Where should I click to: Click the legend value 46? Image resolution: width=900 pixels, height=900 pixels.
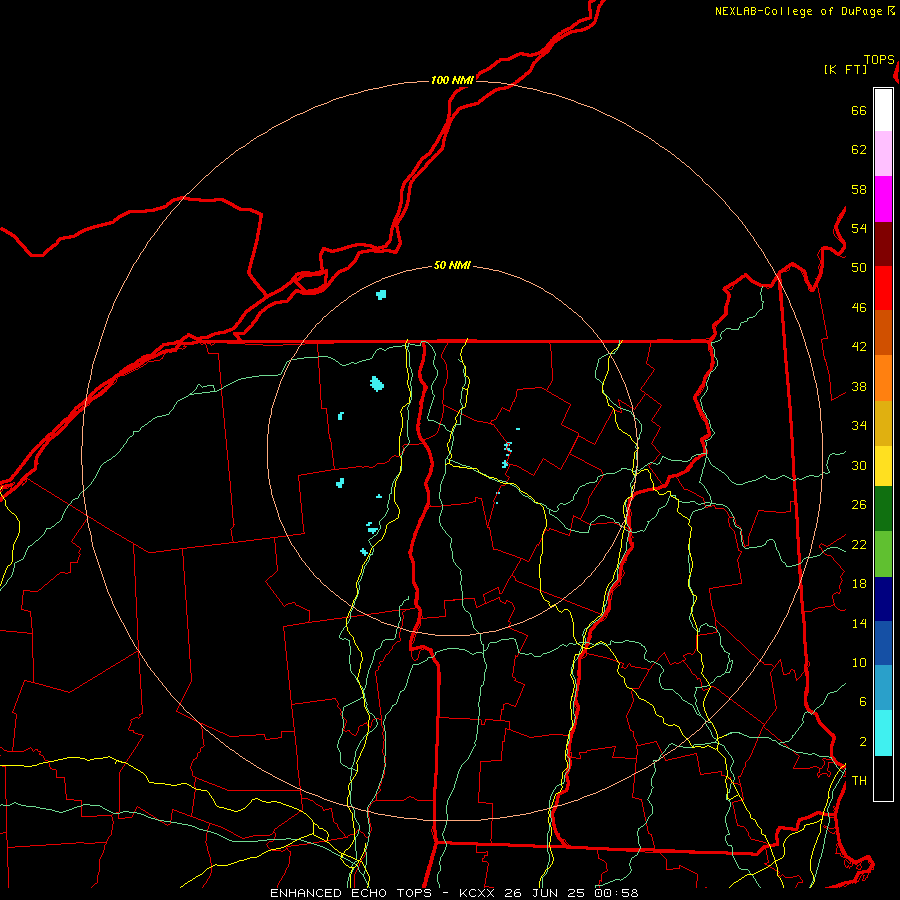pos(859,308)
